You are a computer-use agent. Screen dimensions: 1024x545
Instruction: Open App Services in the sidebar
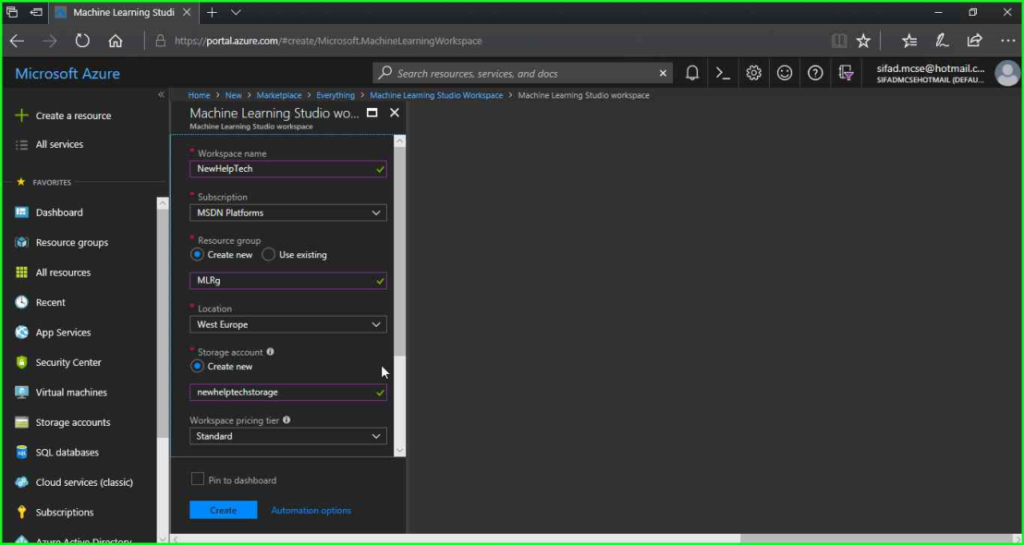tap(63, 332)
